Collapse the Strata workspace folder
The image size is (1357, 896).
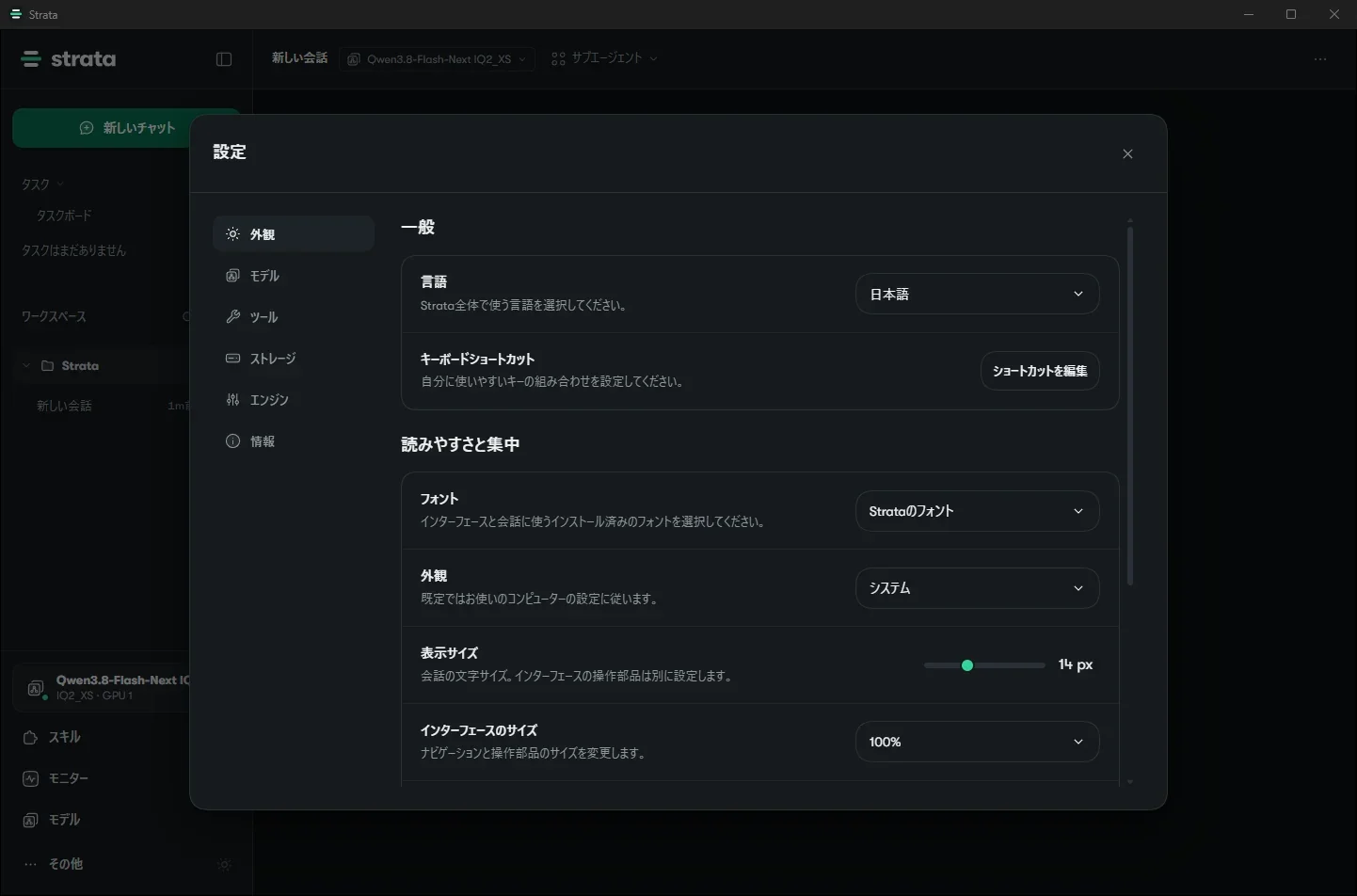26,365
